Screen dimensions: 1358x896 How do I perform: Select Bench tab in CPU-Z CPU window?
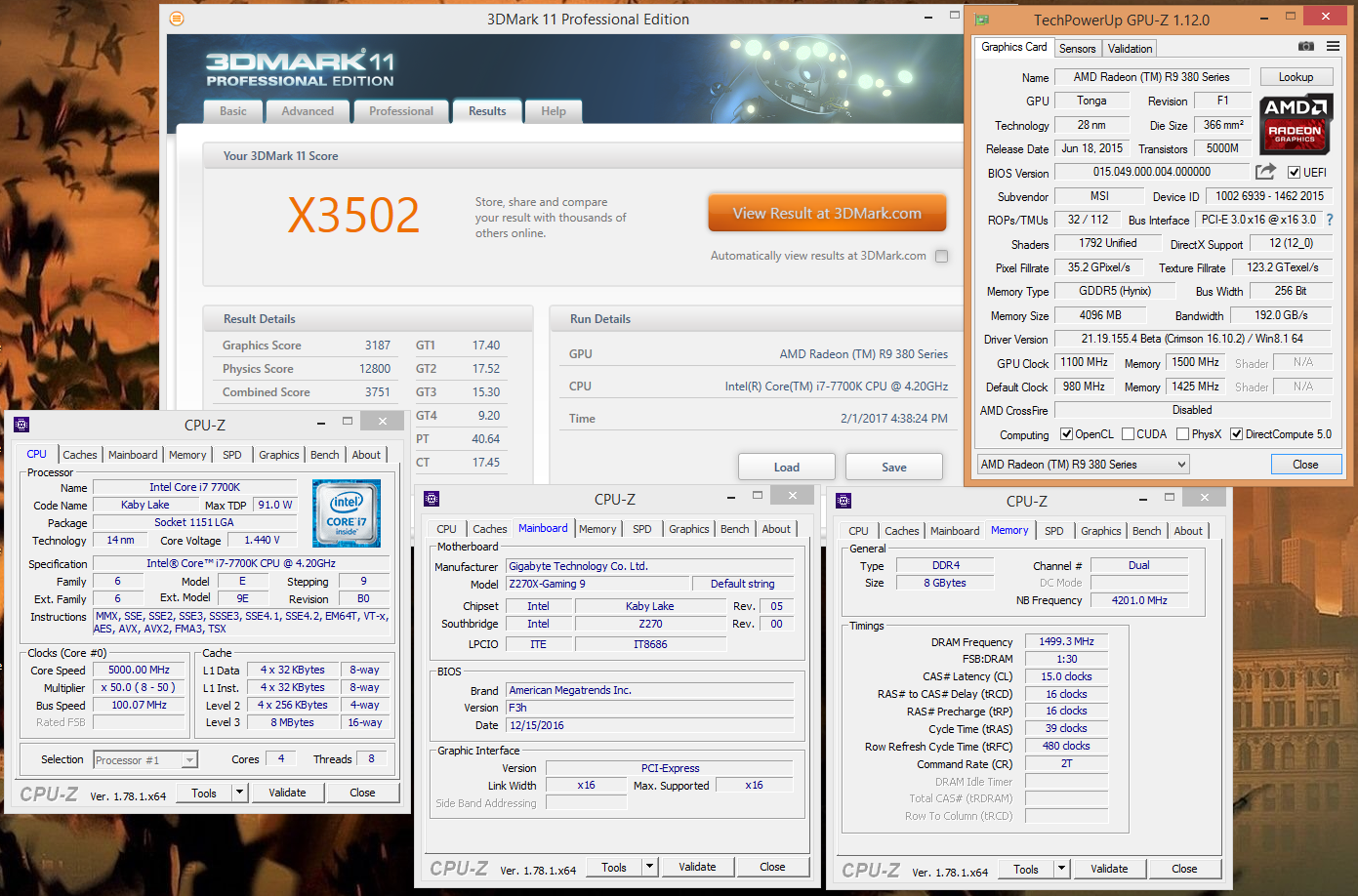[325, 455]
